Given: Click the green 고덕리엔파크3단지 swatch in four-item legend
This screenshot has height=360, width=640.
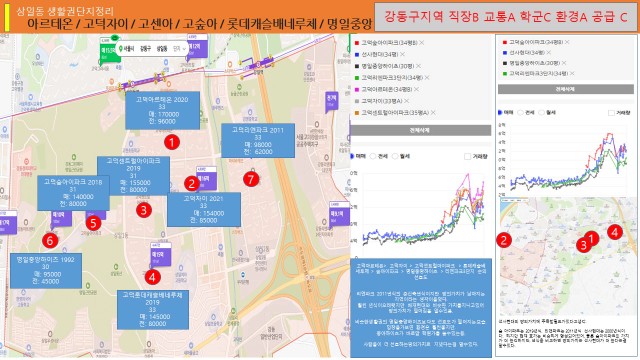Looking at the screenshot, I should 505,73.
